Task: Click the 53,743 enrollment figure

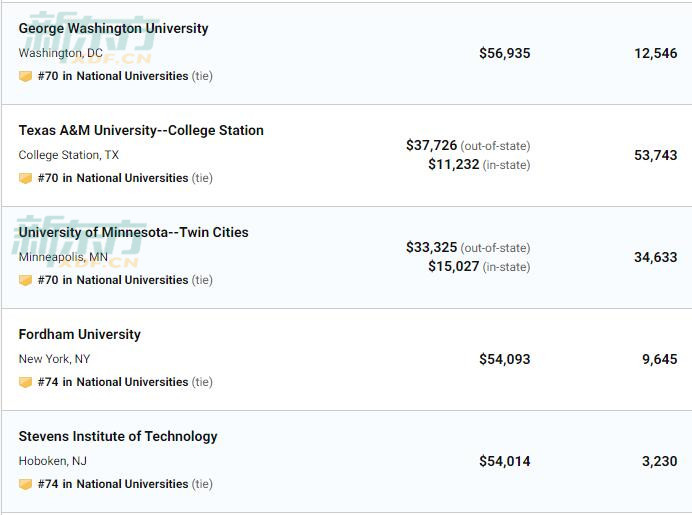Action: click(656, 155)
